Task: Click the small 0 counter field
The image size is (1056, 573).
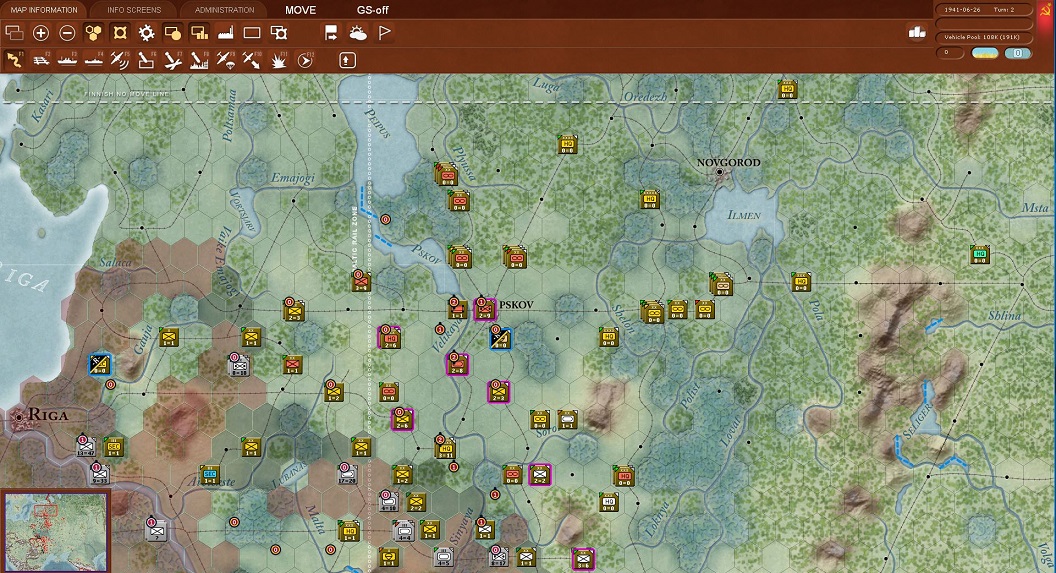Action: pos(950,53)
